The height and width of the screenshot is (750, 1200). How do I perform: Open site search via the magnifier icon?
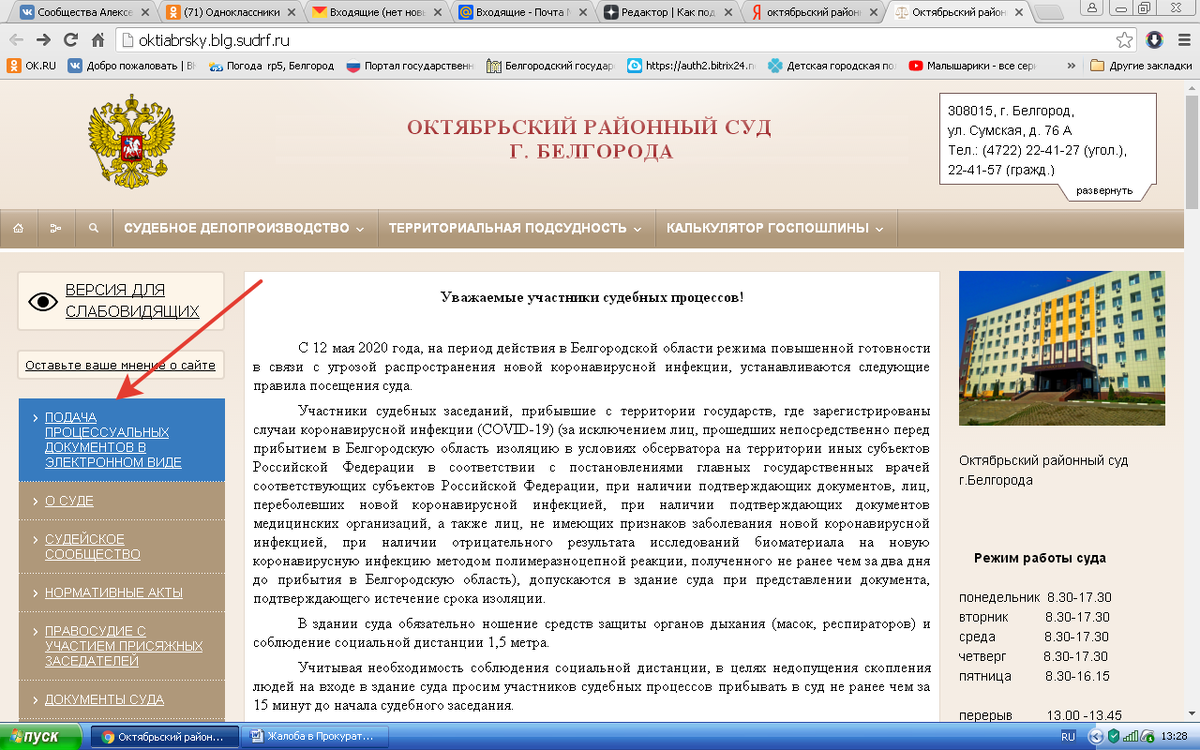tap(93, 228)
